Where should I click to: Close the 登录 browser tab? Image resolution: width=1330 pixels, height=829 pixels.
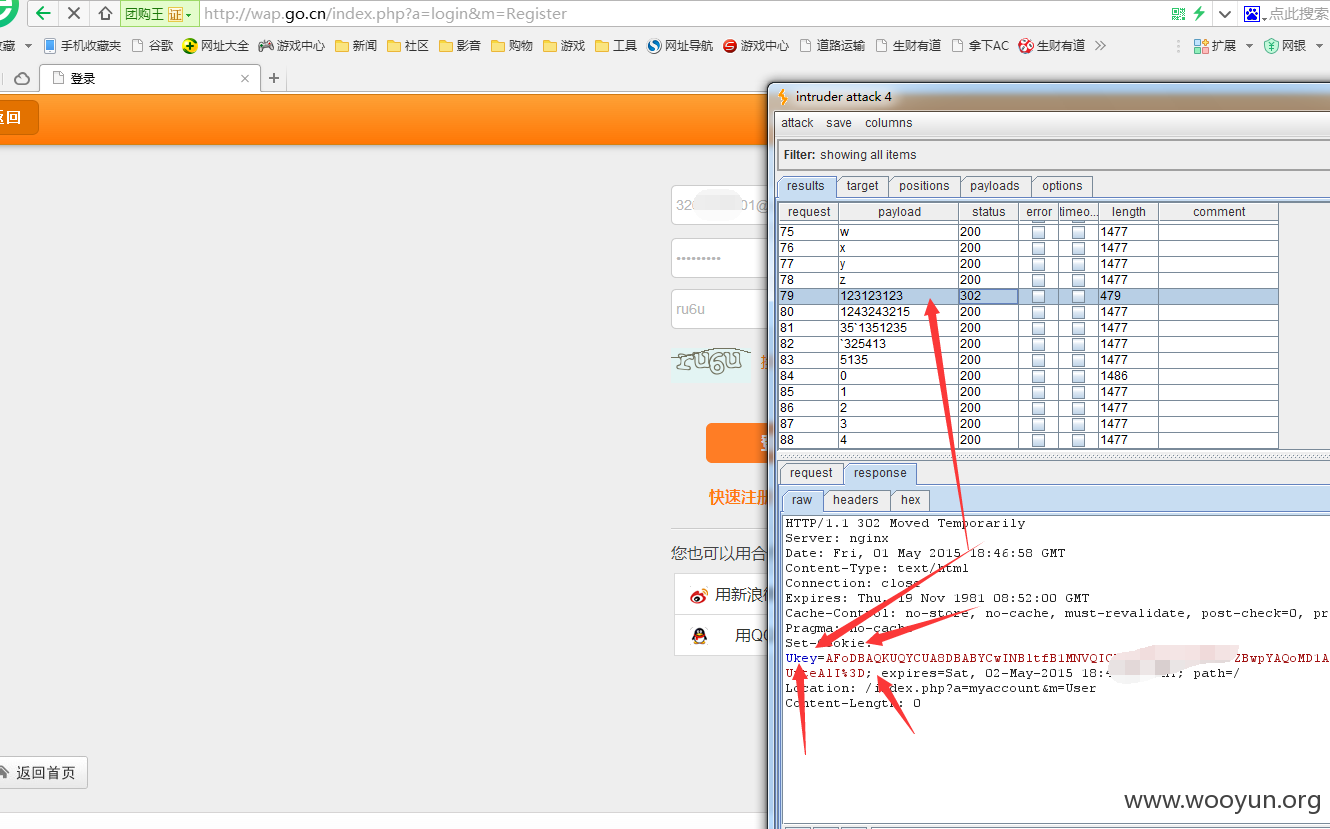point(246,78)
